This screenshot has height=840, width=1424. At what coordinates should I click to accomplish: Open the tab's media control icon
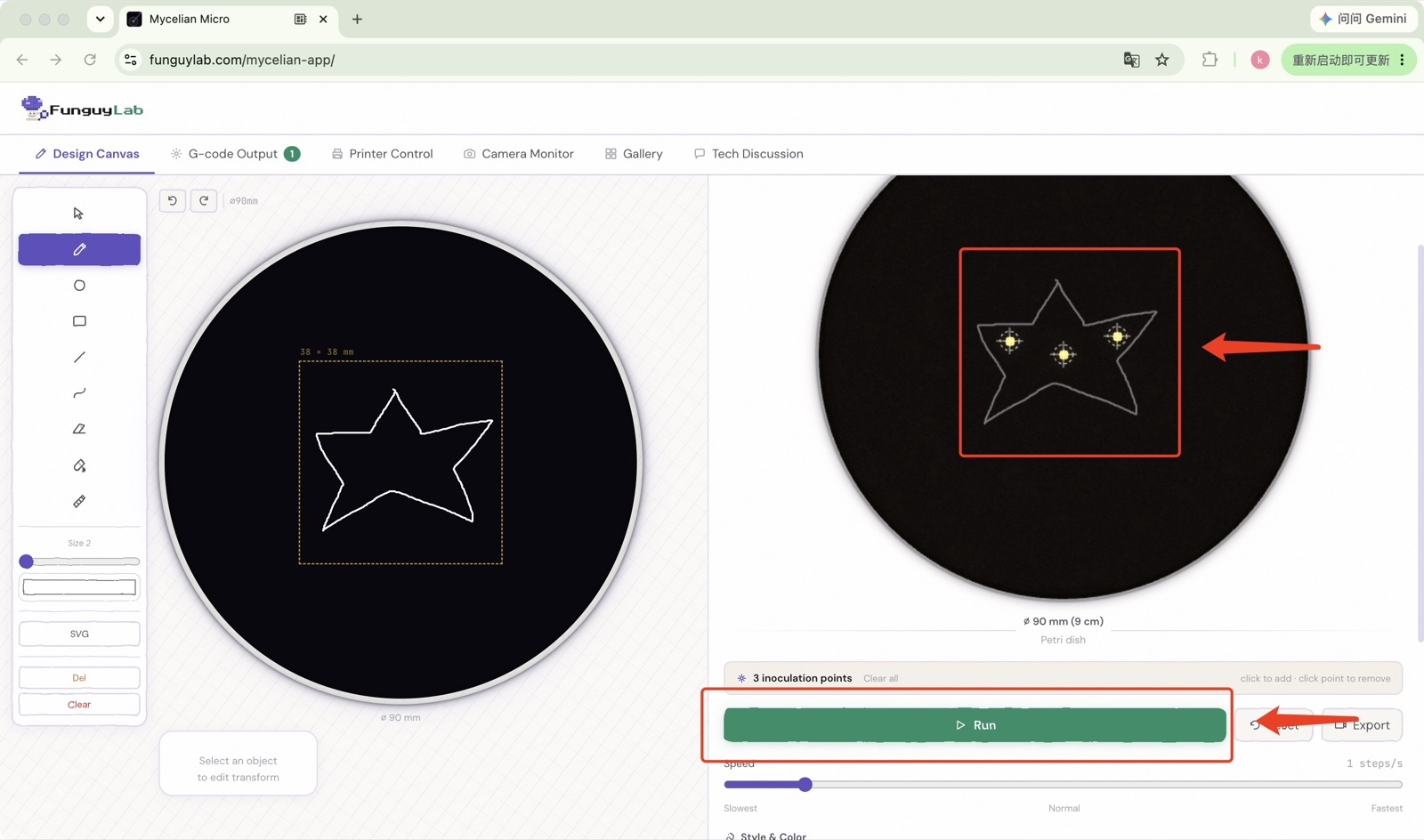coord(301,19)
